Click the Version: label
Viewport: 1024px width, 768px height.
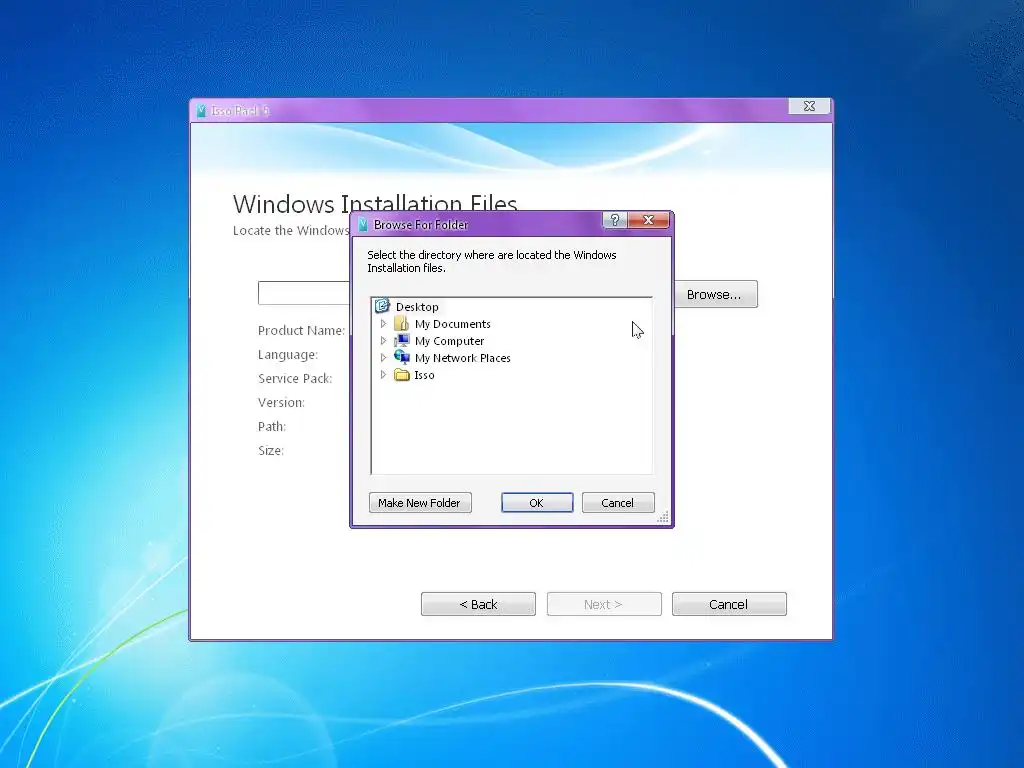tap(281, 402)
